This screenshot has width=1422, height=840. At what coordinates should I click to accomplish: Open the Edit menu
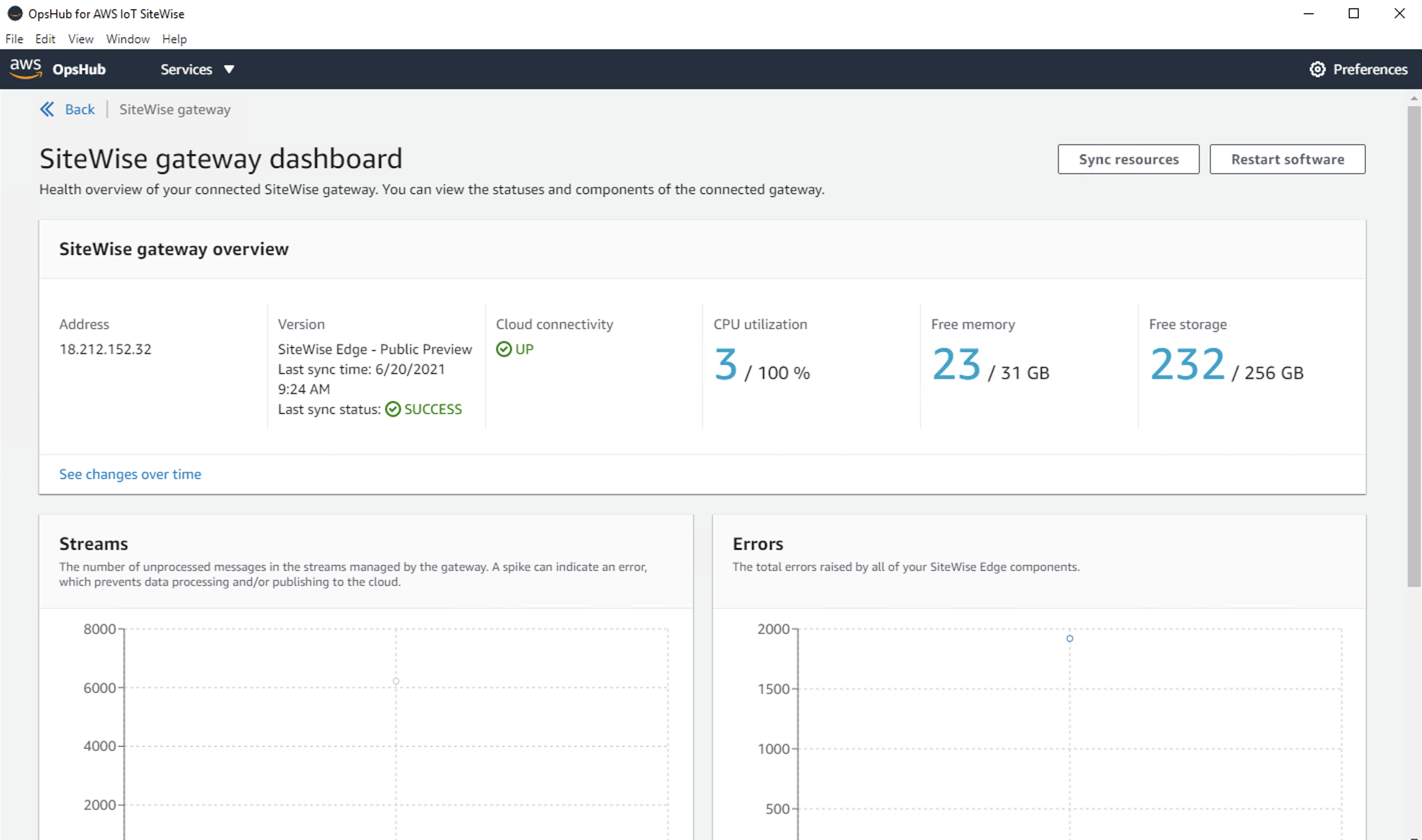tap(44, 39)
